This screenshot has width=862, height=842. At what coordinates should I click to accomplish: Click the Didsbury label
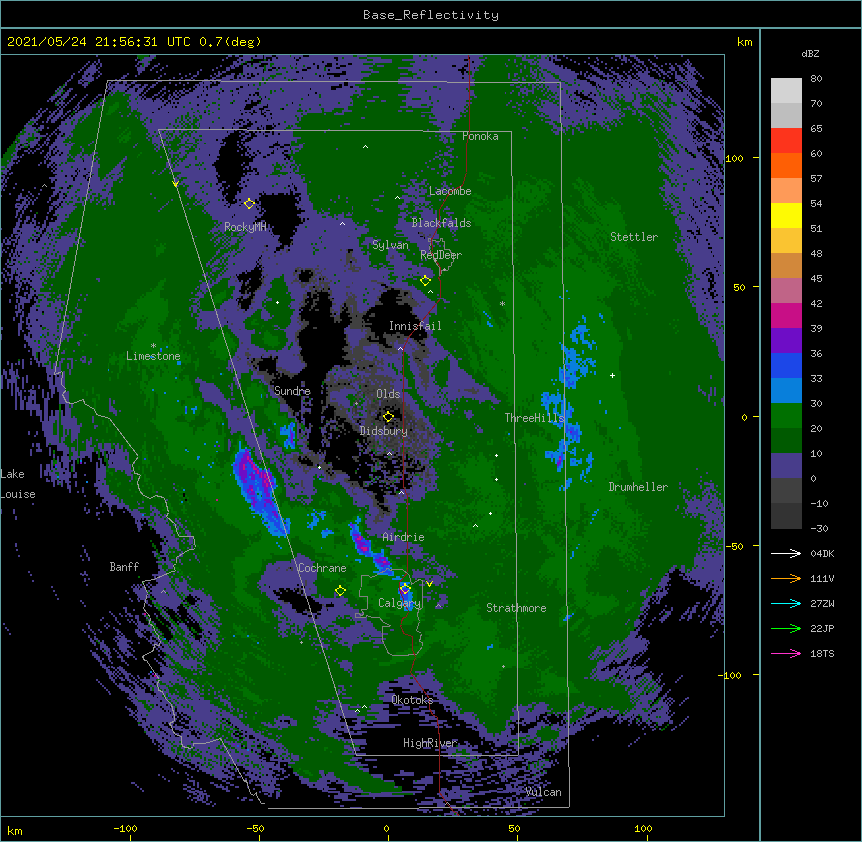pyautogui.click(x=384, y=431)
